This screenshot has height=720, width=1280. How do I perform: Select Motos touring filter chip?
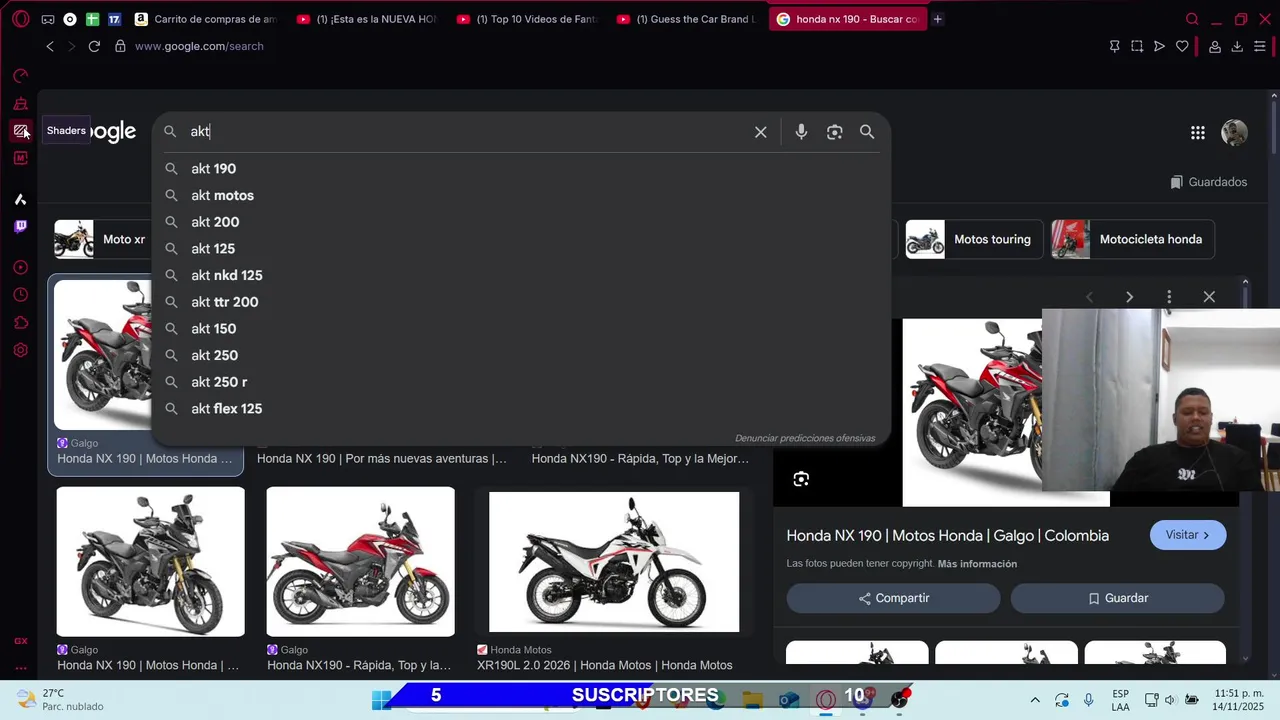pos(974,239)
